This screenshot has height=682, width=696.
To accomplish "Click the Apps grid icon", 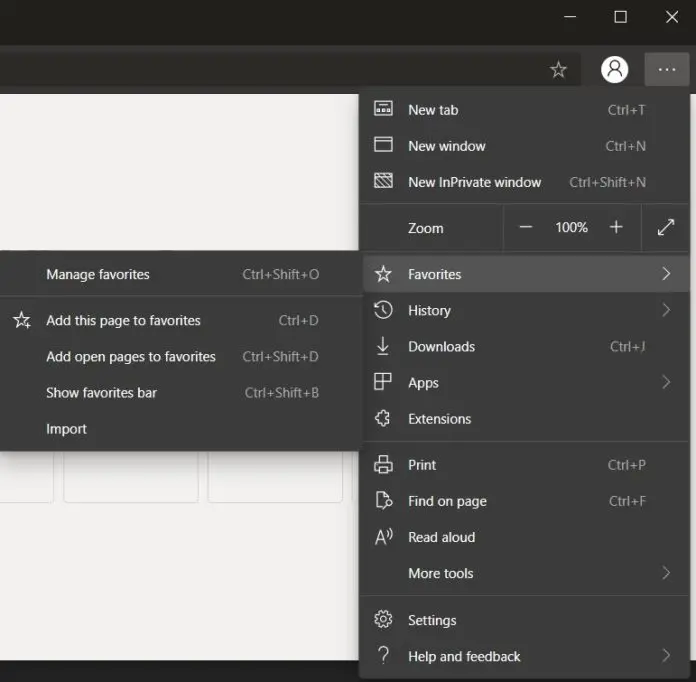I will pyautogui.click(x=383, y=382).
